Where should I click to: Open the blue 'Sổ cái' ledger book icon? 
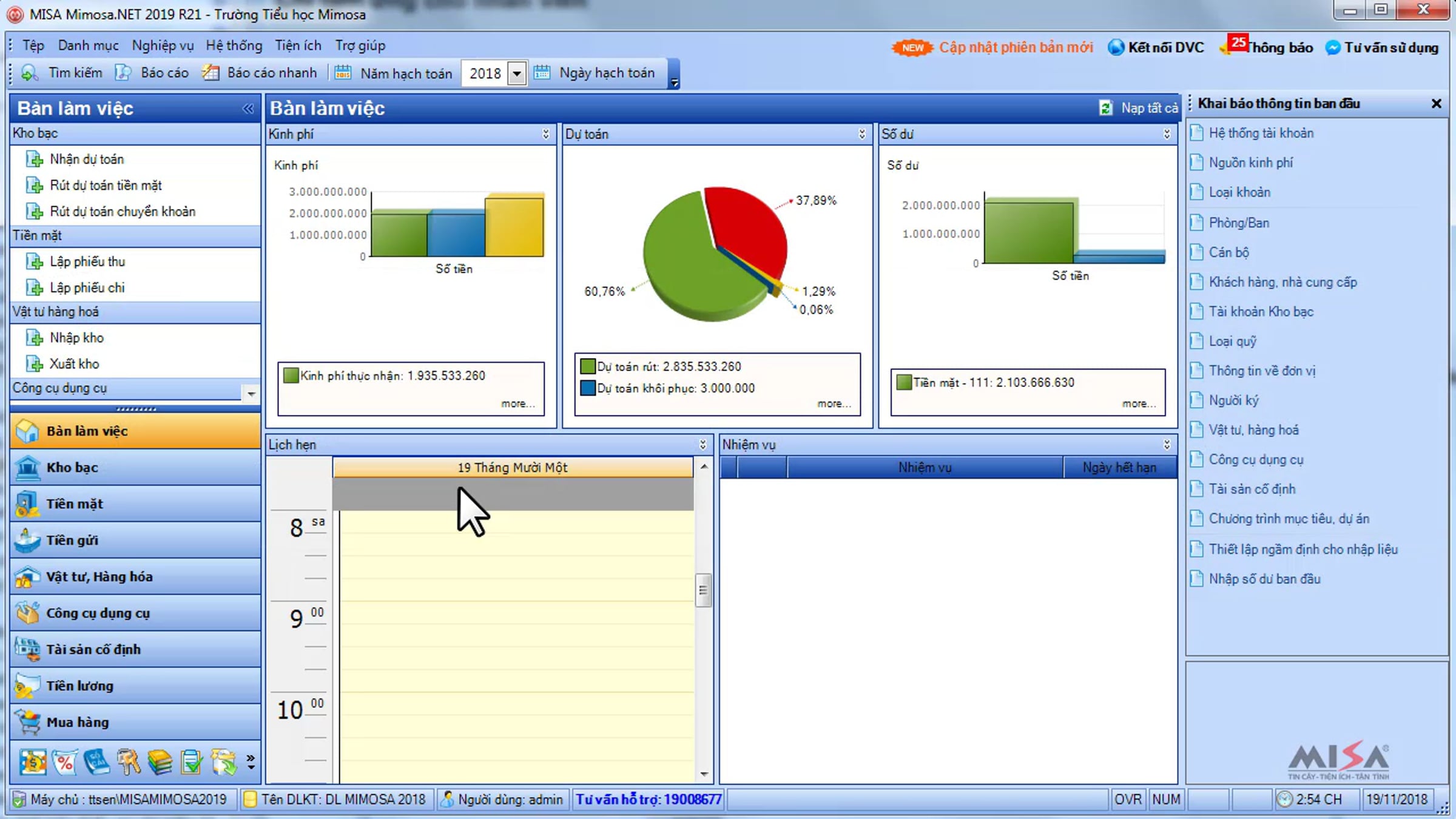point(96,762)
